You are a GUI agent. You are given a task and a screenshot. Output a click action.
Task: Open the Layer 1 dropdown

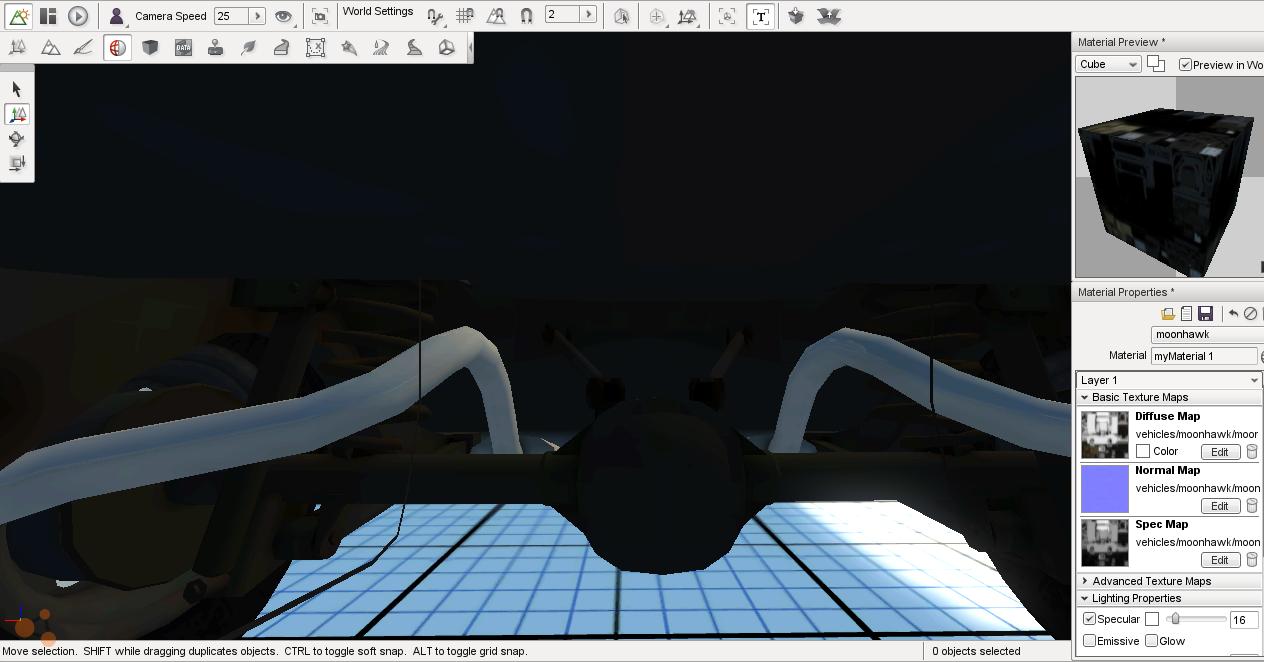(1169, 380)
